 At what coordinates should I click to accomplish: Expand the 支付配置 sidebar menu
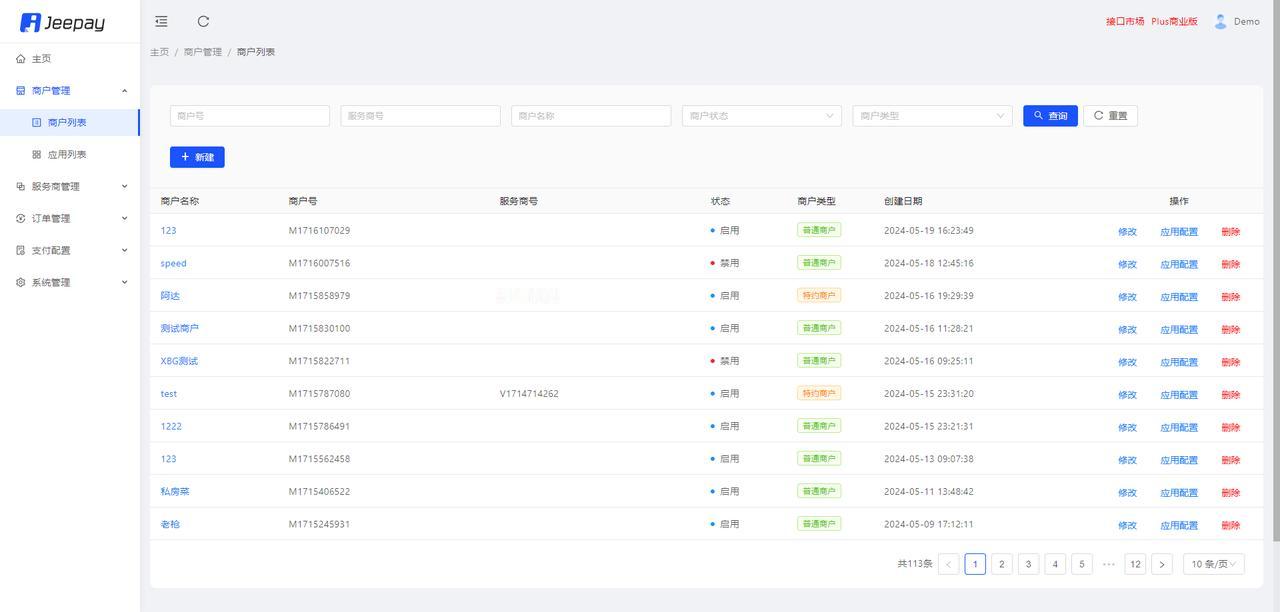pyautogui.click(x=70, y=250)
